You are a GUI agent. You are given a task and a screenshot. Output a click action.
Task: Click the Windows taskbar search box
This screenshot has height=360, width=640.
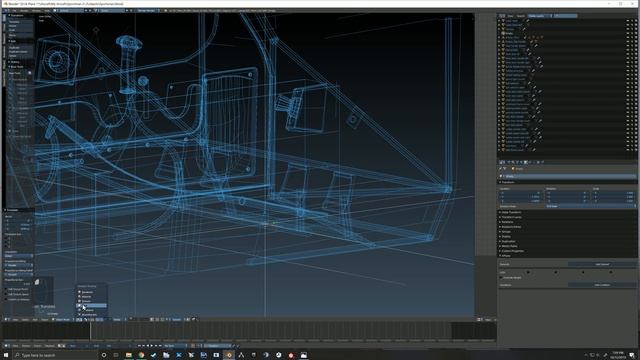tap(55, 355)
